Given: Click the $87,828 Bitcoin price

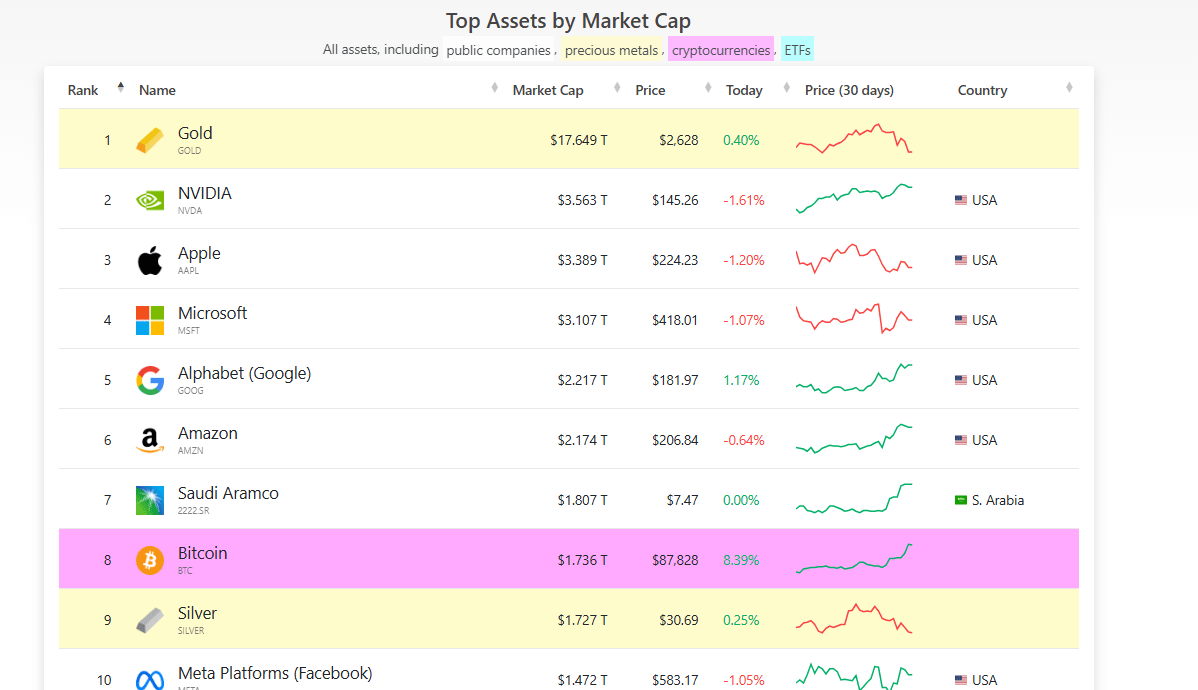Looking at the screenshot, I should (x=675, y=560).
